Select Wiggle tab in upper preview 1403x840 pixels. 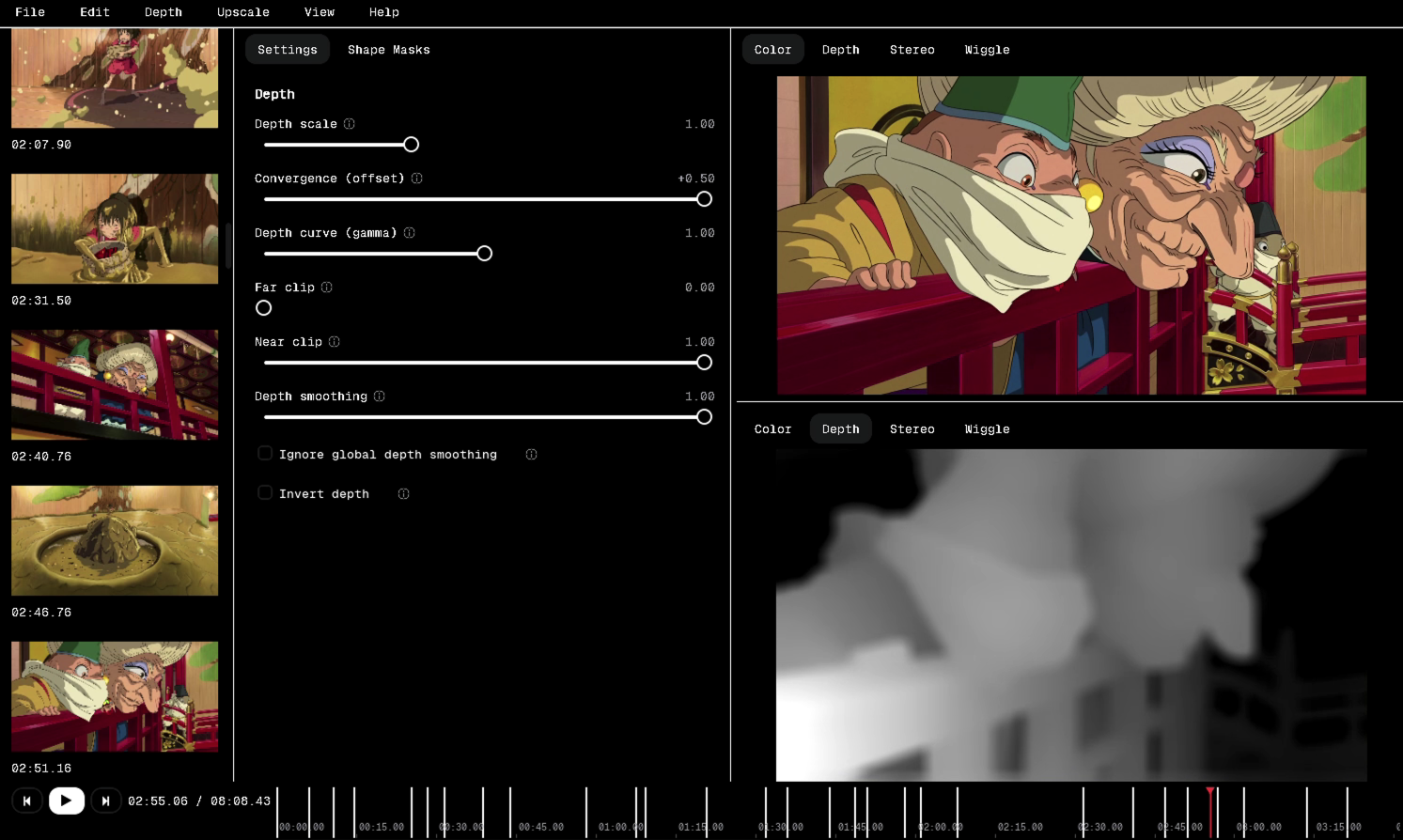[988, 50]
